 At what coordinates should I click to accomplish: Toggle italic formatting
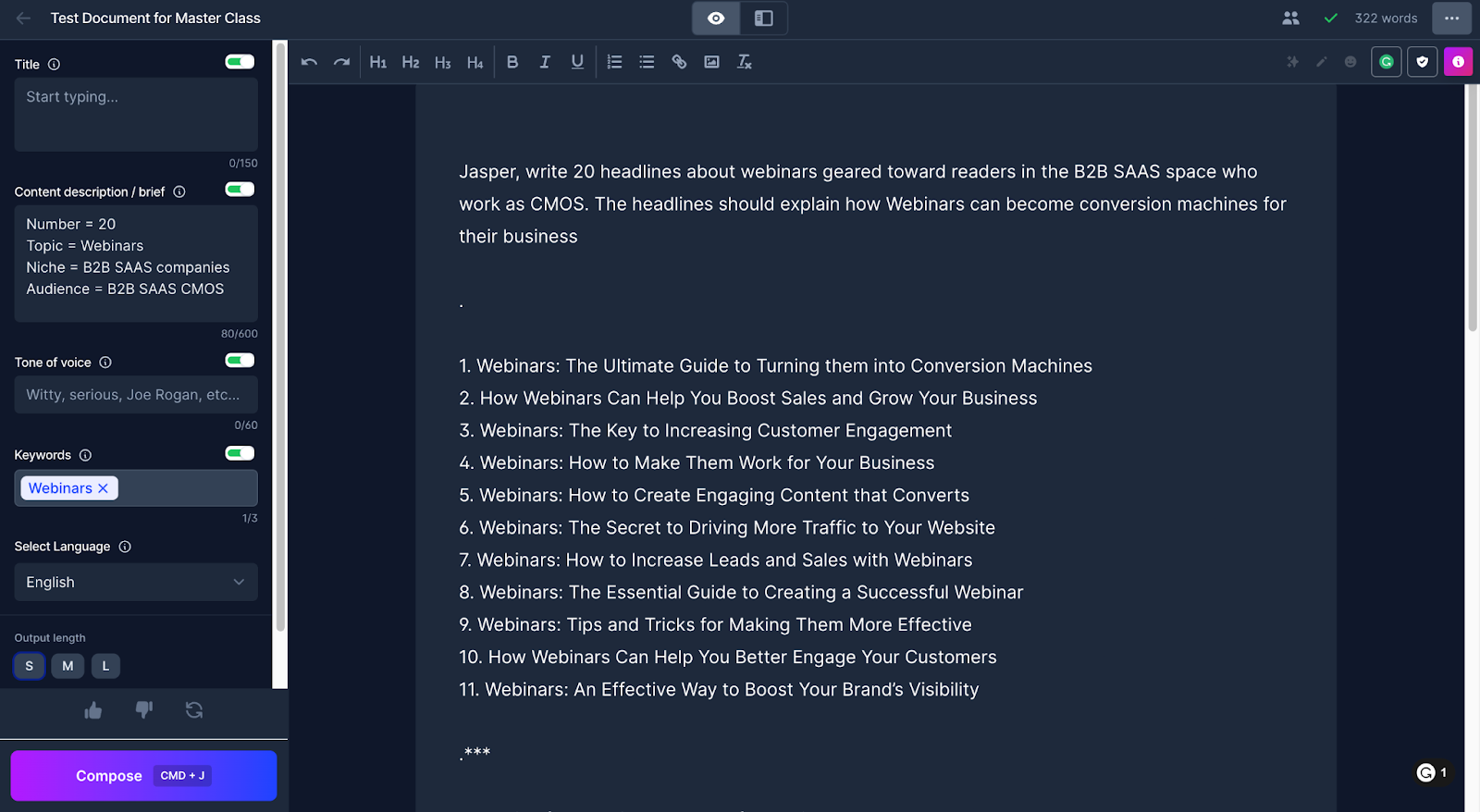pos(545,62)
